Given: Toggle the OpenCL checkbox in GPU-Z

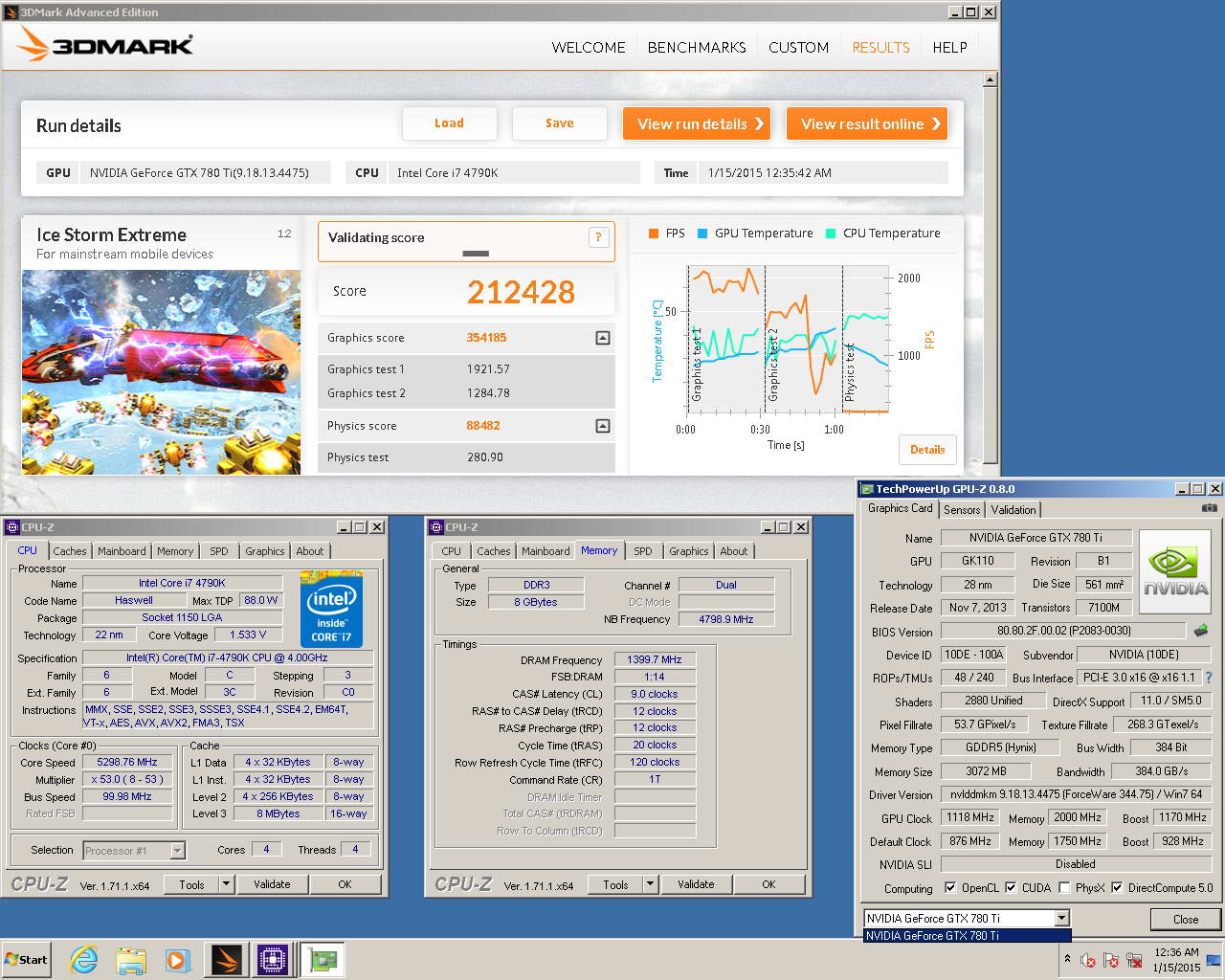Looking at the screenshot, I should point(950,887).
